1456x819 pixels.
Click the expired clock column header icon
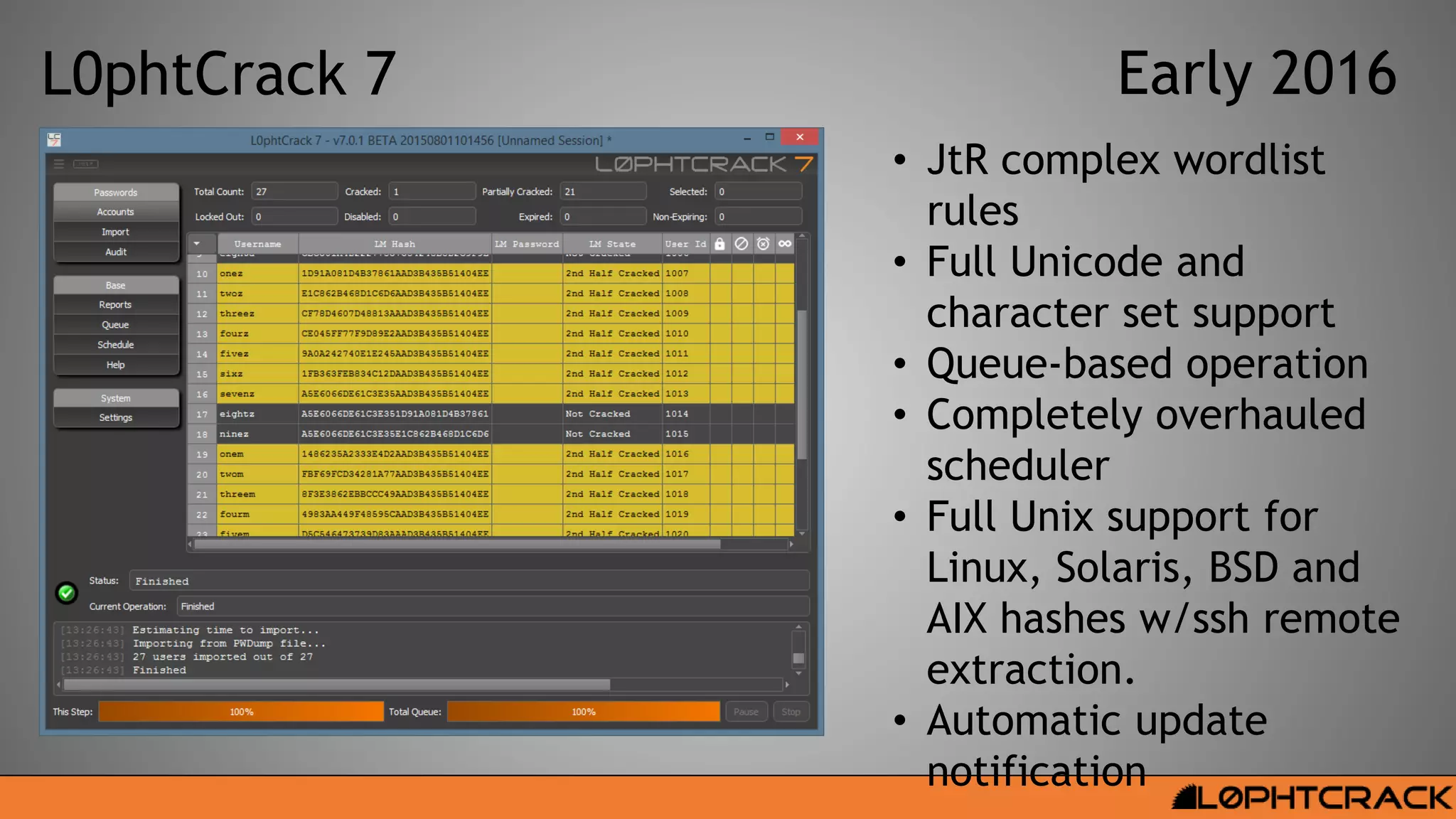763,244
